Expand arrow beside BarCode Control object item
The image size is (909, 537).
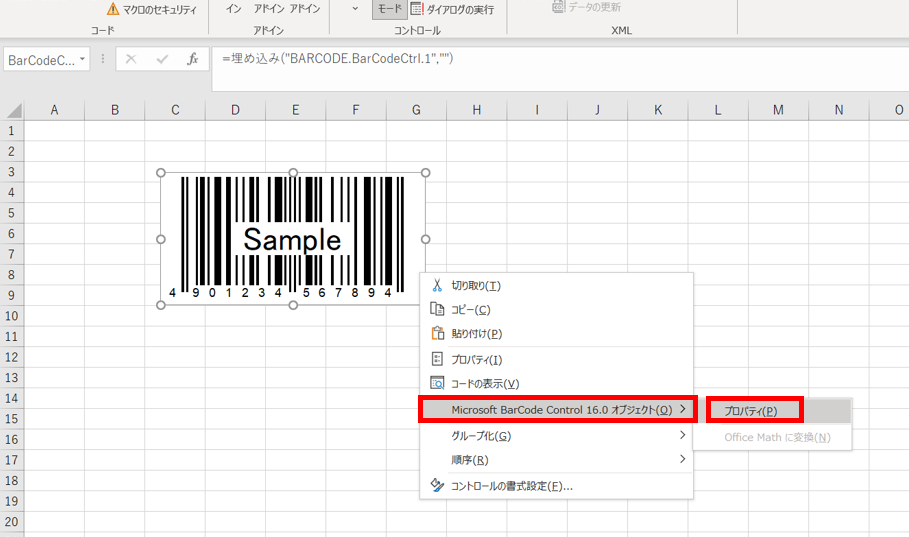point(682,409)
